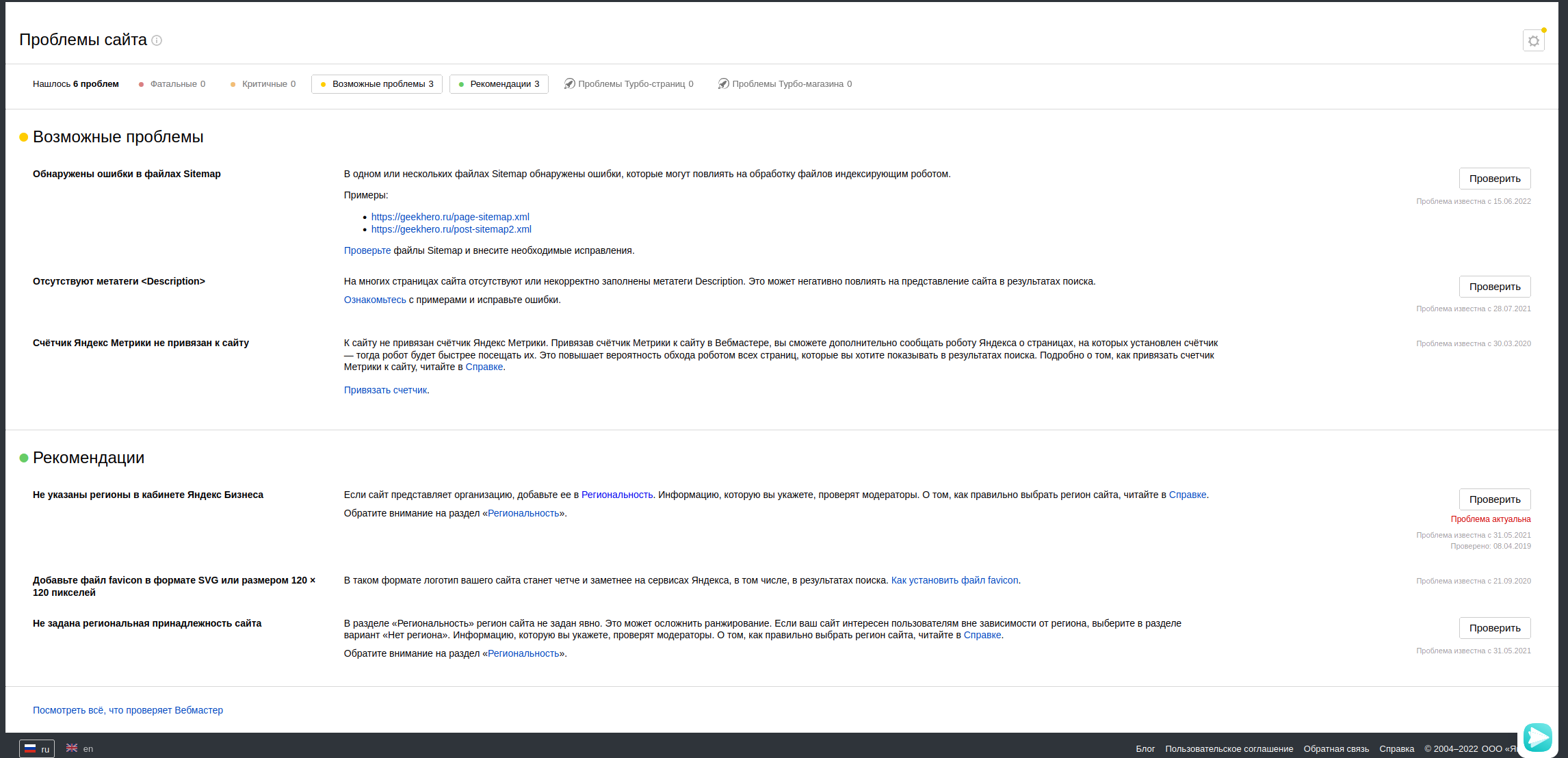1568x758 pixels.
Task: Switch language via the Russian flag
Action: (x=31, y=748)
